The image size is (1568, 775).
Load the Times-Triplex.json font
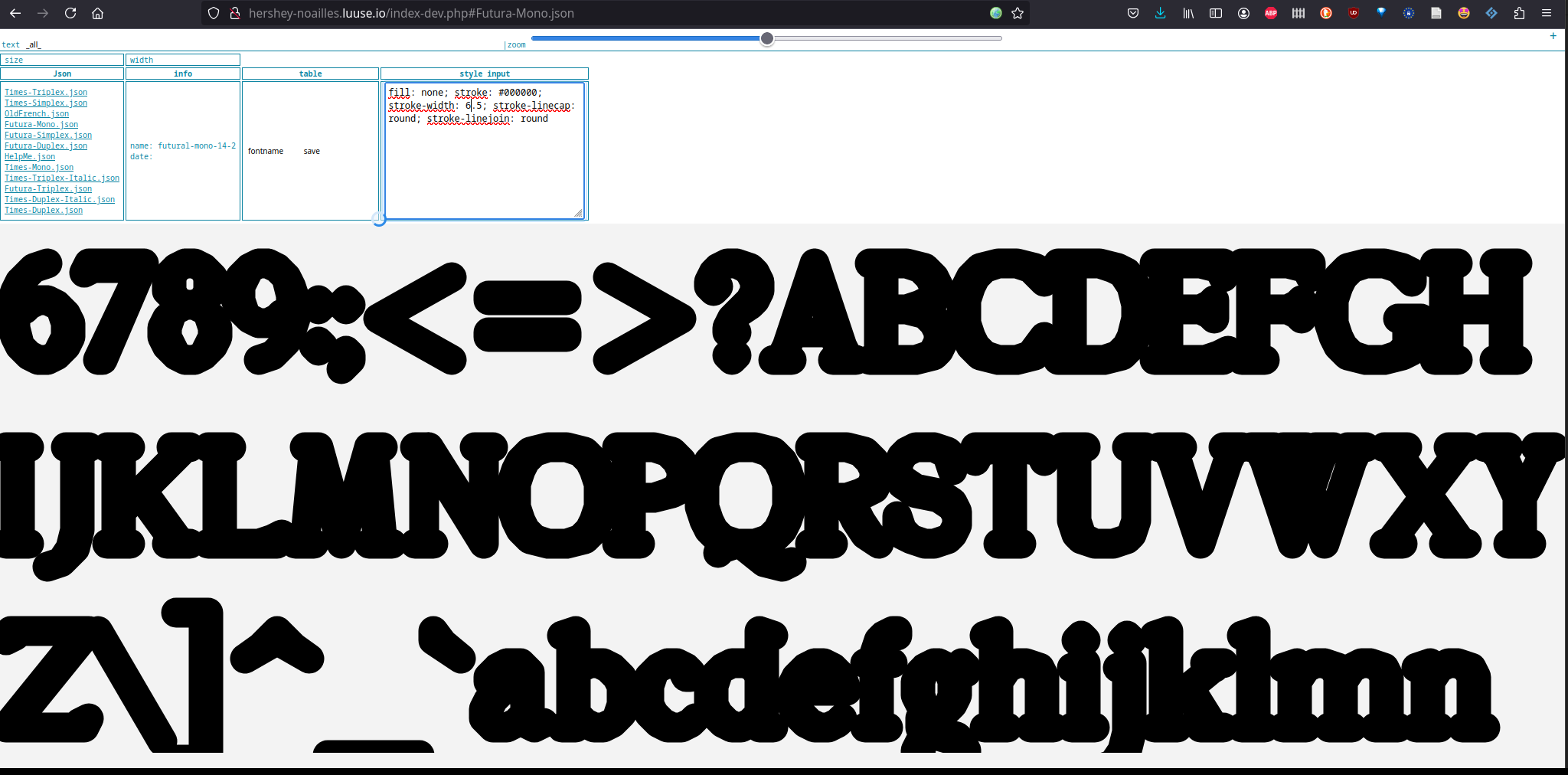click(x=46, y=93)
